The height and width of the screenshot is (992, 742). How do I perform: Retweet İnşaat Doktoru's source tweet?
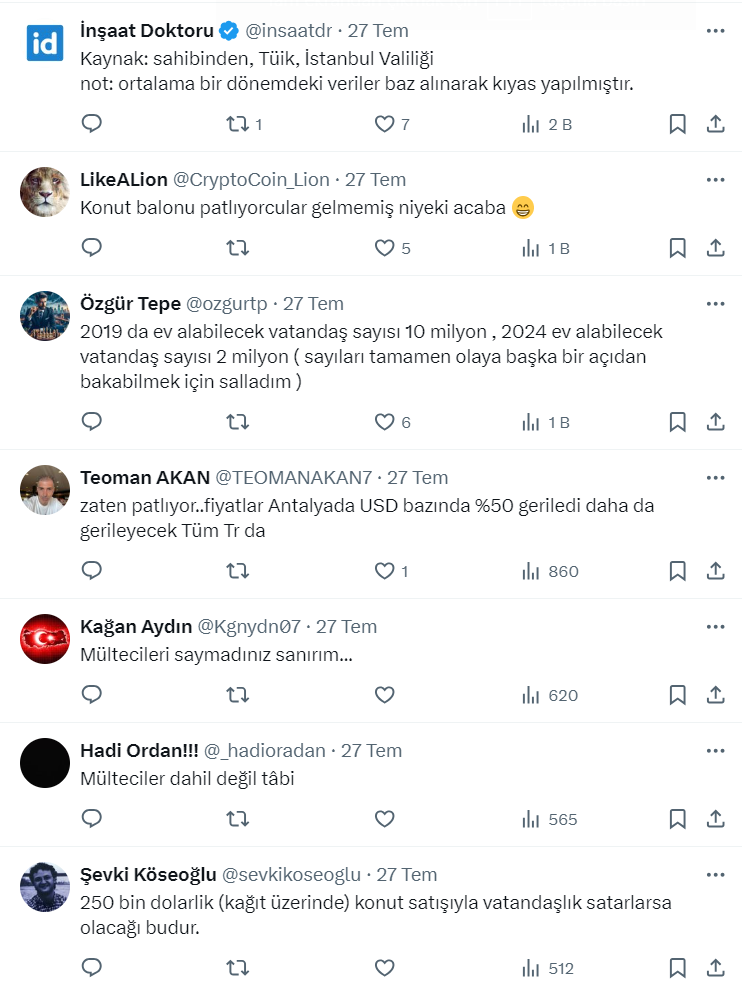pyautogui.click(x=238, y=124)
